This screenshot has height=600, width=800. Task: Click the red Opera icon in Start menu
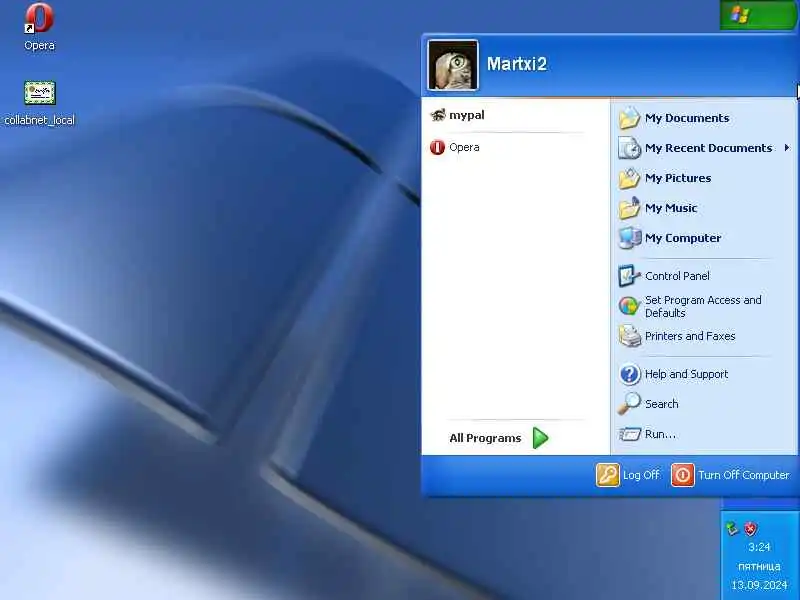pyautogui.click(x=437, y=147)
